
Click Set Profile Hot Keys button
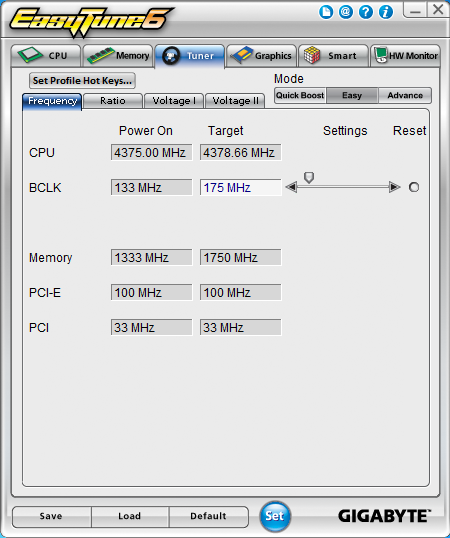click(x=82, y=81)
